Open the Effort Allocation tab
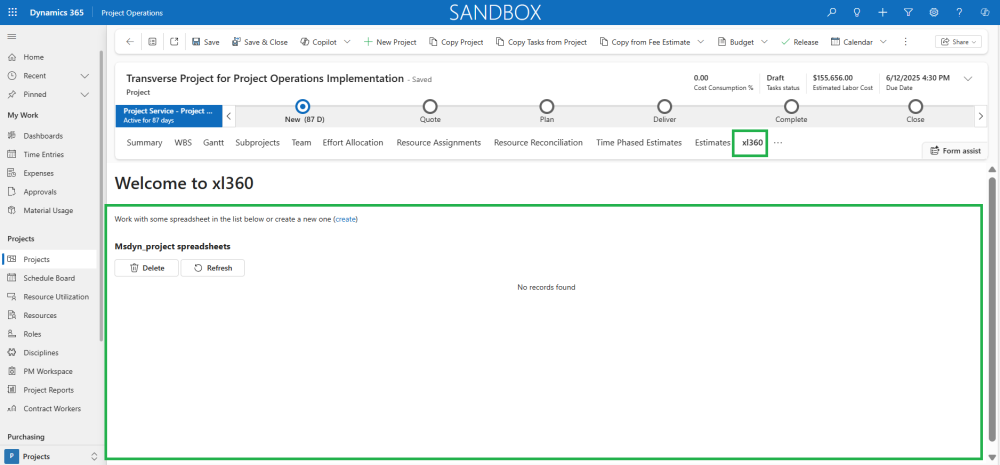The width and height of the screenshot is (1000, 465). [x=353, y=143]
